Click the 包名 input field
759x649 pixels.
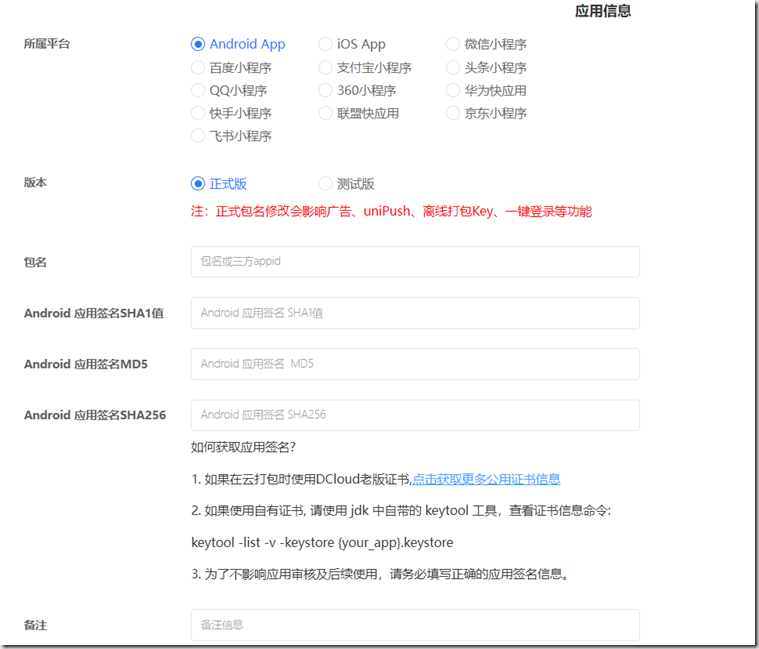(x=414, y=261)
